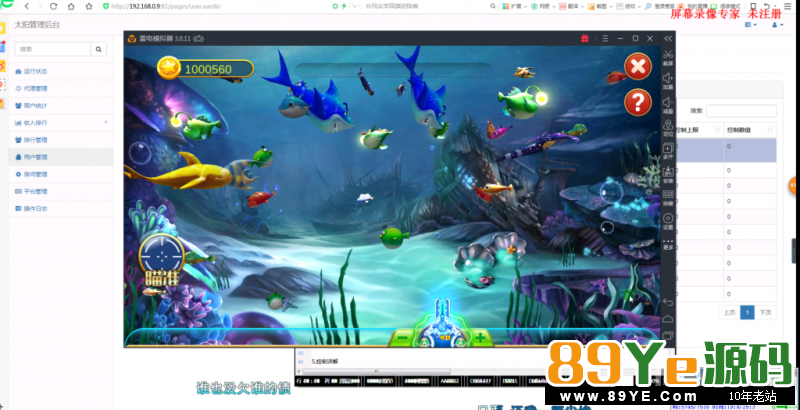Viewport: 800px width, 410px height.
Task: Open admin user account dropdown
Action: [778, 24]
